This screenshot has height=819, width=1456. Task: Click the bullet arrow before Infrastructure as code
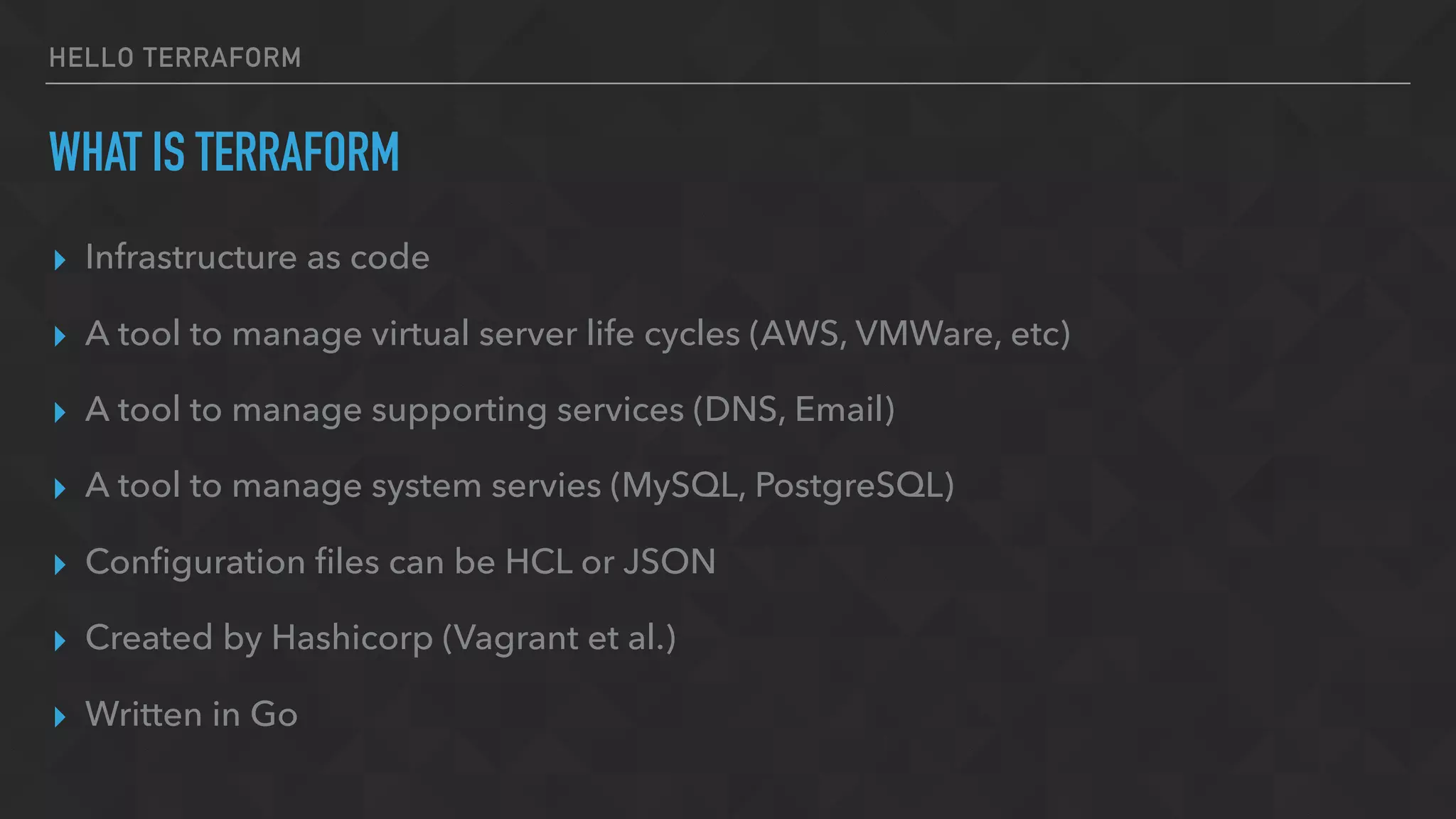click(x=60, y=260)
